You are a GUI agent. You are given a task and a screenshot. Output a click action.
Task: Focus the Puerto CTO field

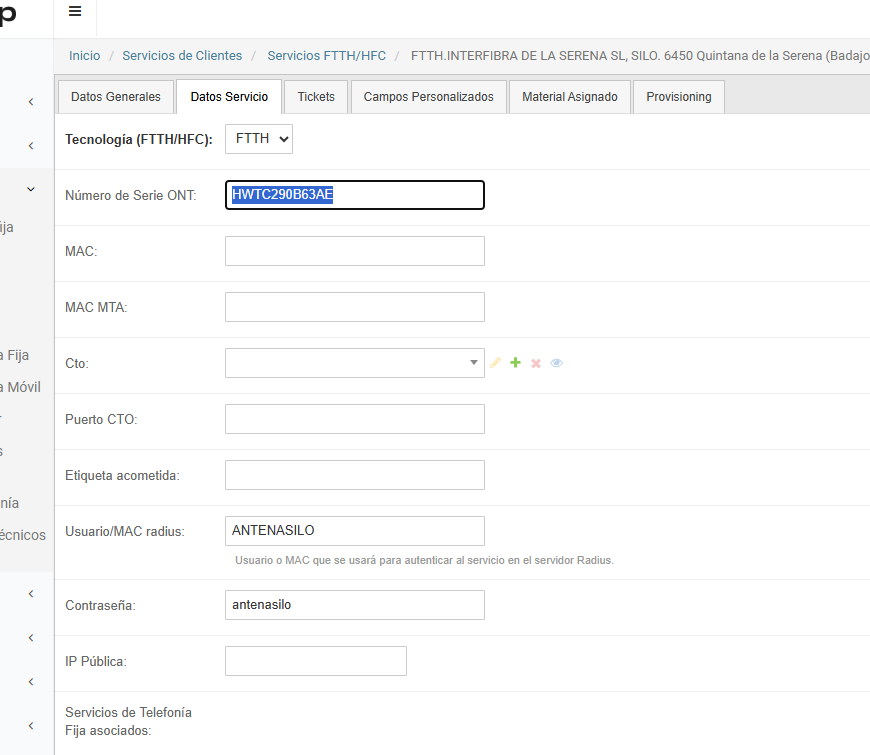[355, 419]
